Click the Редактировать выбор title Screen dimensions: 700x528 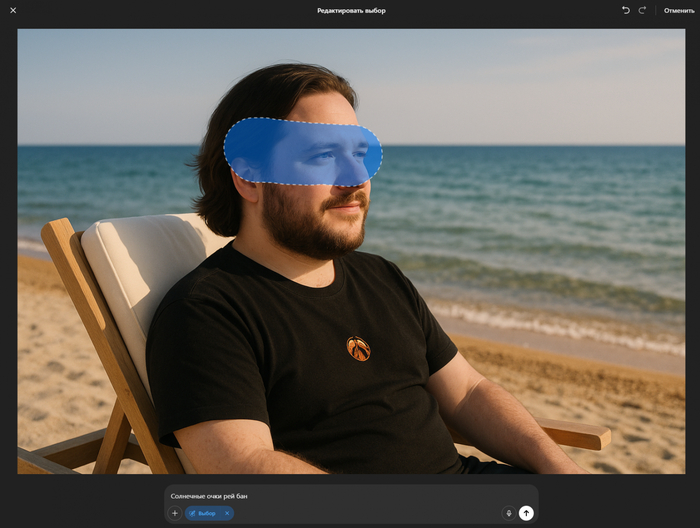coord(351,10)
